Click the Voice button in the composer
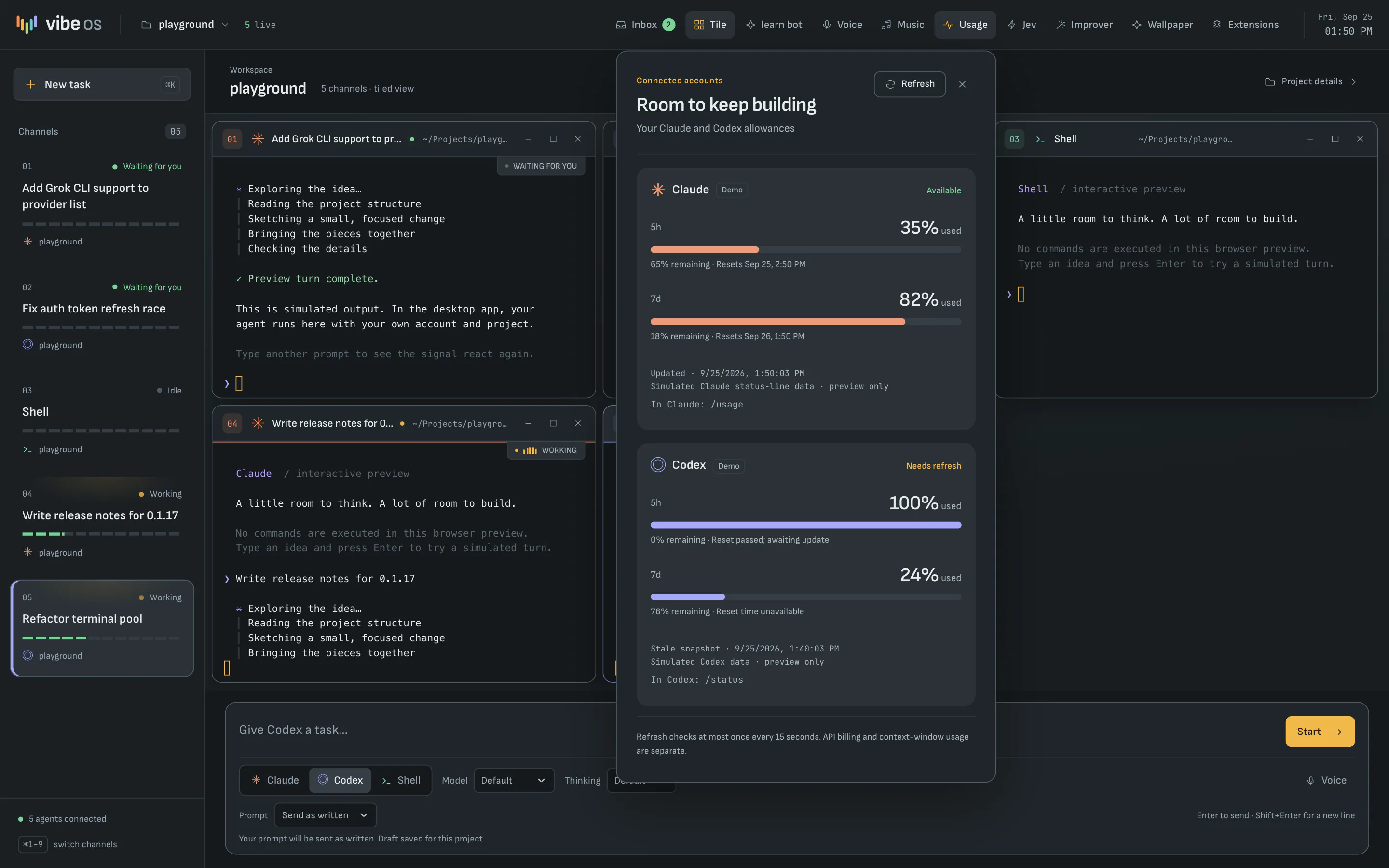Image resolution: width=1389 pixels, height=868 pixels. click(x=1327, y=780)
